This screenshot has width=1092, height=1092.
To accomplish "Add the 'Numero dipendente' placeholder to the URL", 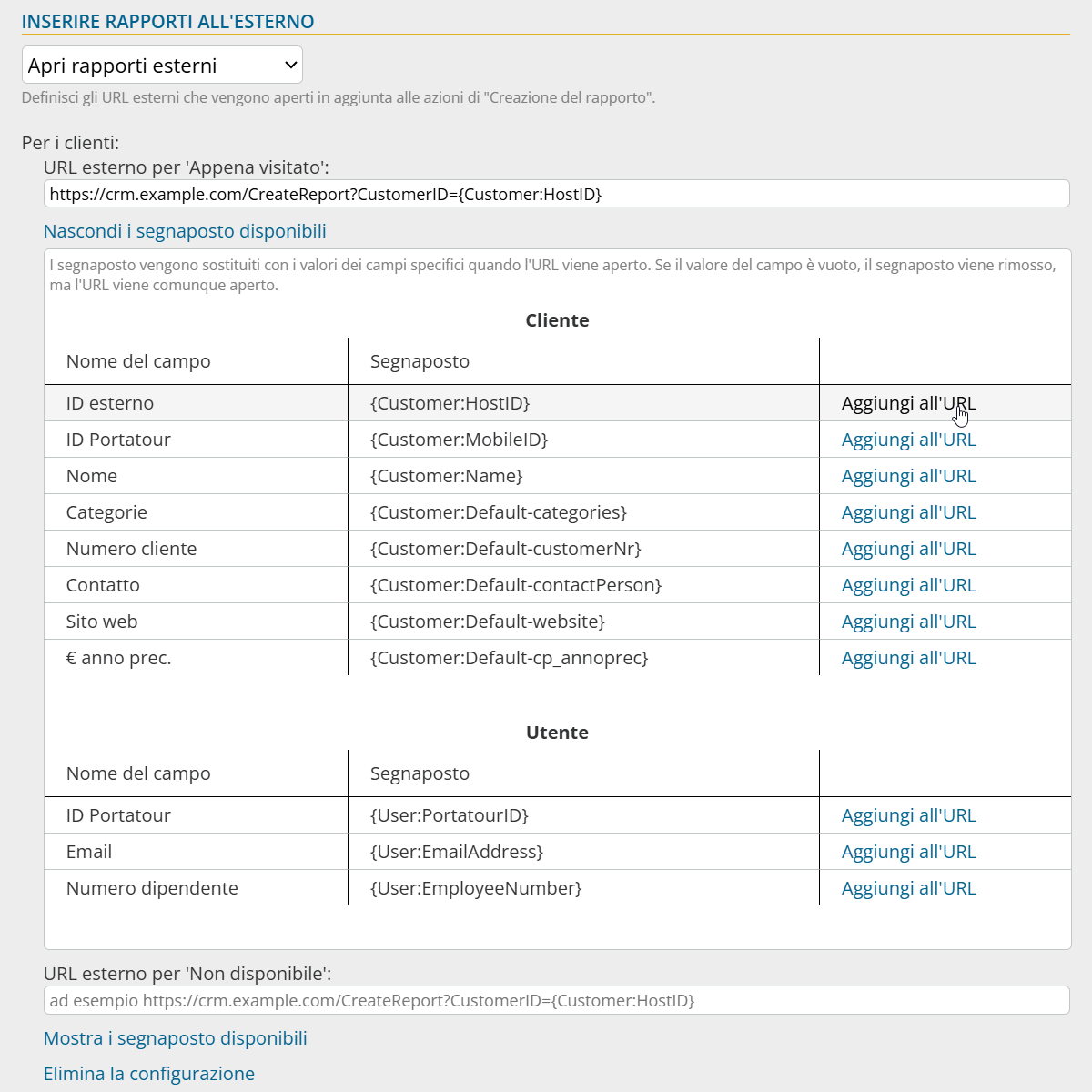I will tap(908, 888).
